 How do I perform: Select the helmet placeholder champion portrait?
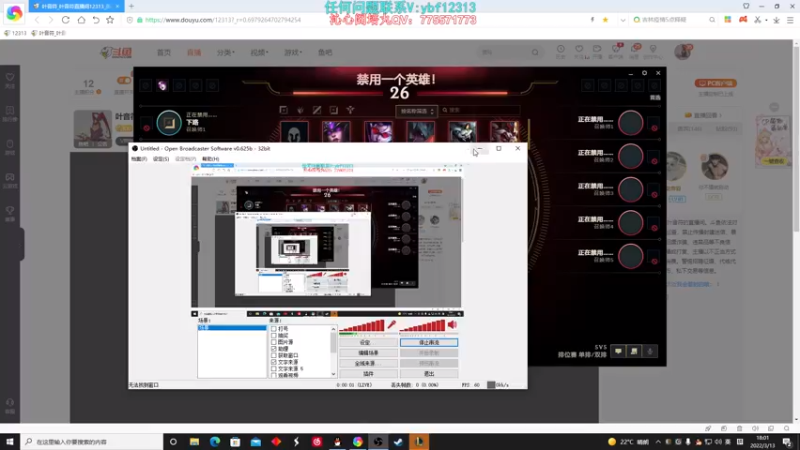pos(294,132)
